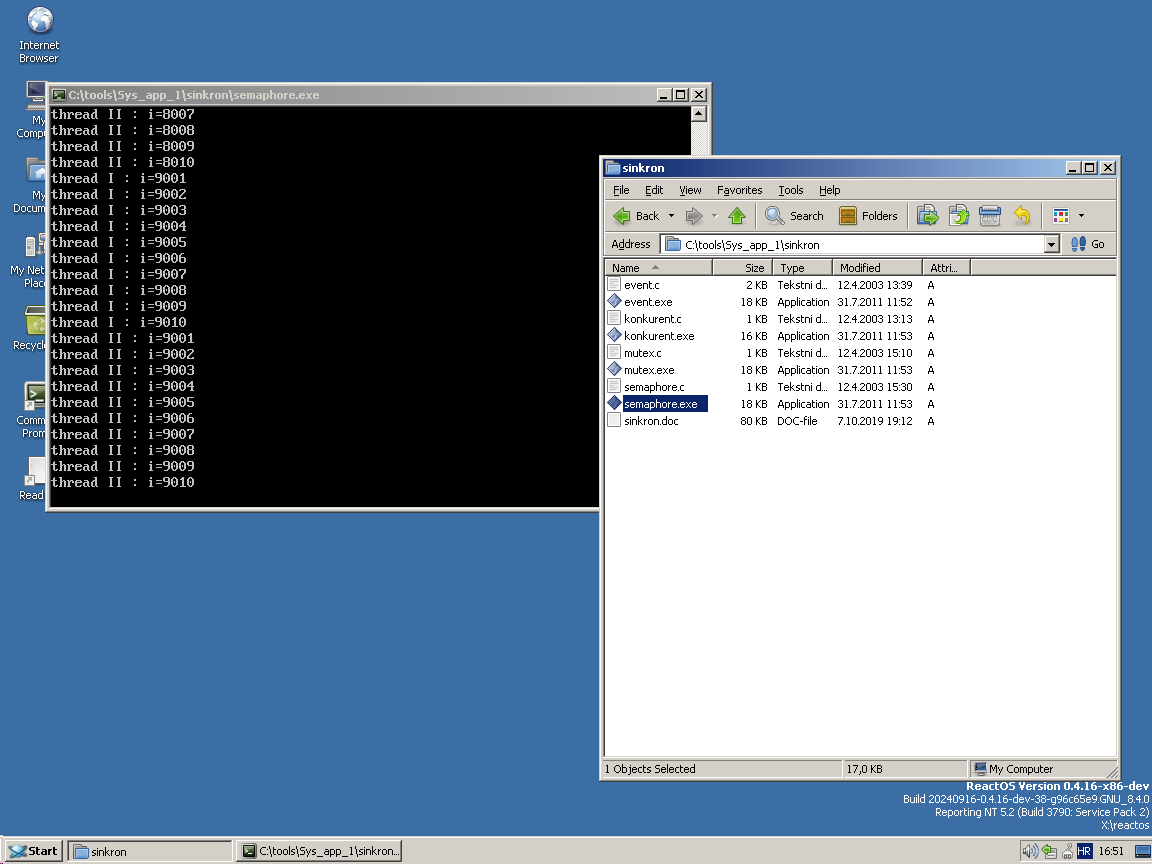Click the date 7.10.2019 19:12

point(875,421)
